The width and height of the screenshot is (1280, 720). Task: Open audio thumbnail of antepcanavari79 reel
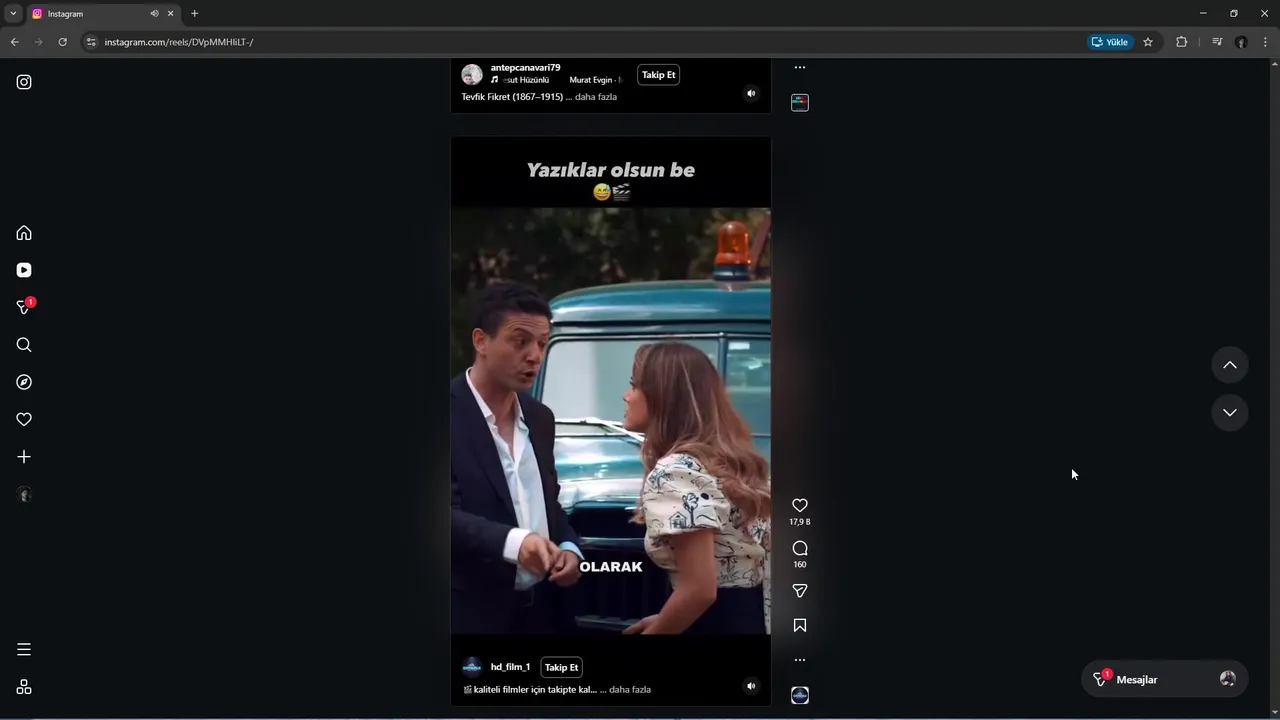coord(800,102)
